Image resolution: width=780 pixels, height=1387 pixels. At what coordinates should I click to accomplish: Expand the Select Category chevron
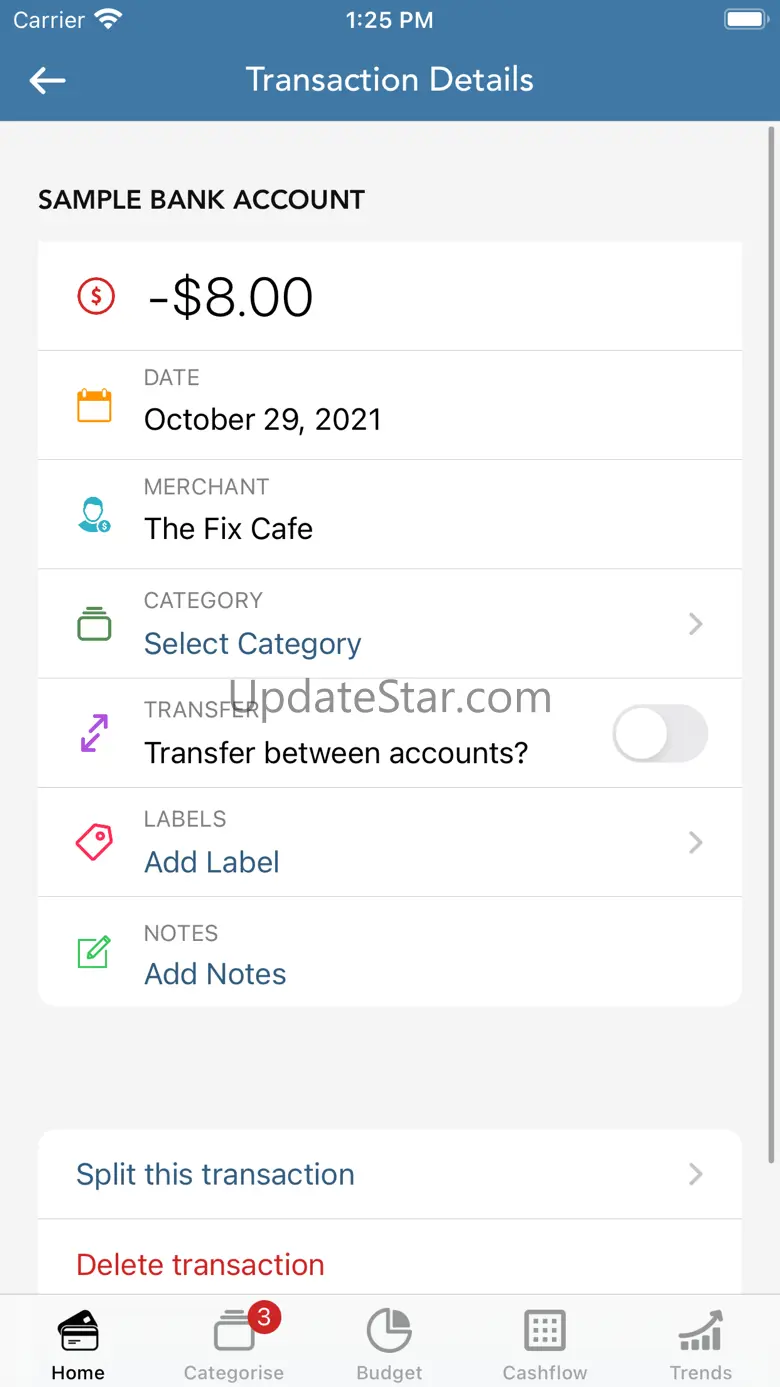pos(696,624)
